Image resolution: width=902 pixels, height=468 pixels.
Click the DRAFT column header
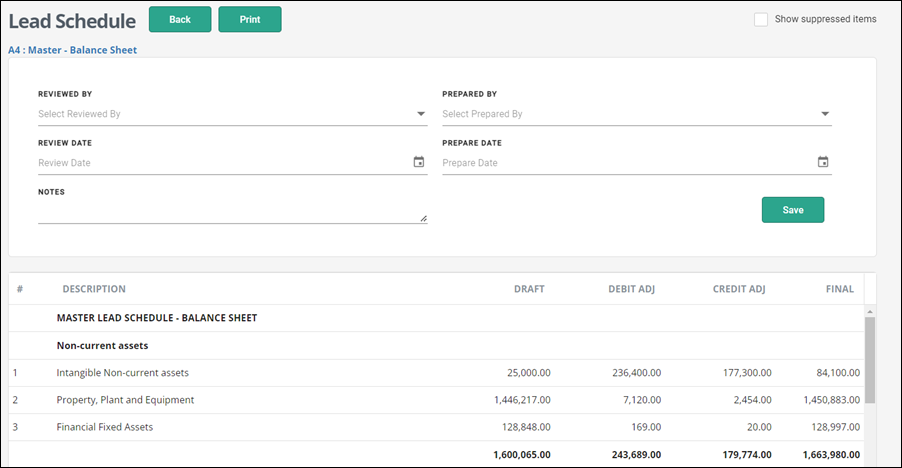[529, 289]
